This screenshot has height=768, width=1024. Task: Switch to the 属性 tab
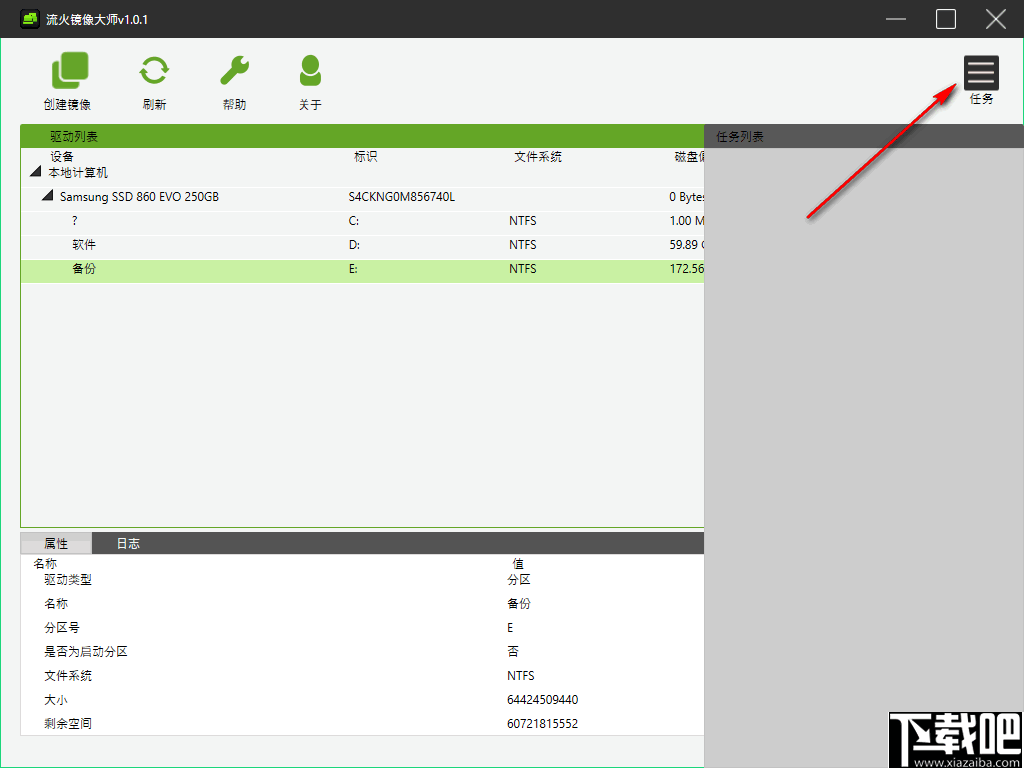tap(56, 543)
